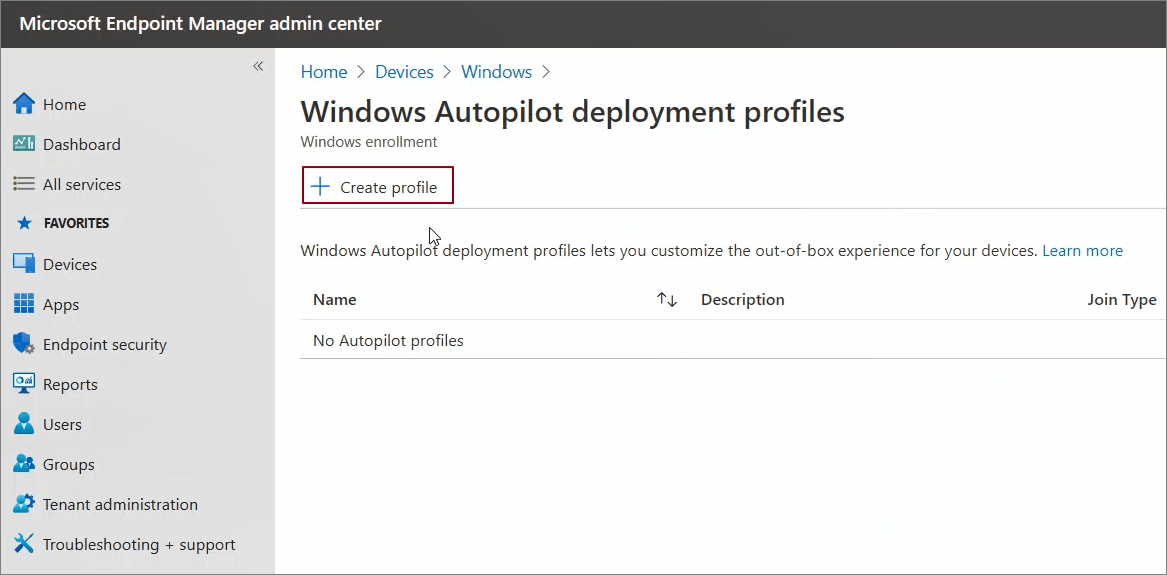Go to Home in the sidebar menu

64,105
